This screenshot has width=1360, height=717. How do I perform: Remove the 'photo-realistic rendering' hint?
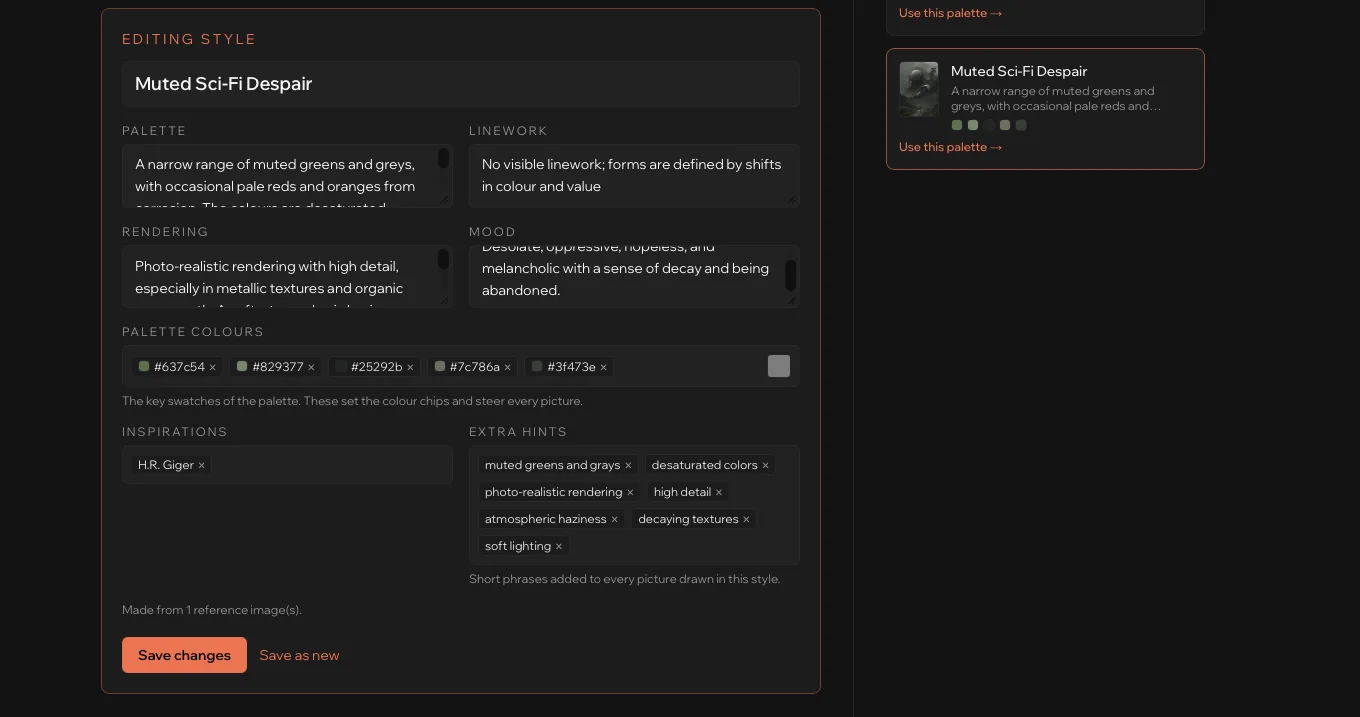click(x=630, y=493)
